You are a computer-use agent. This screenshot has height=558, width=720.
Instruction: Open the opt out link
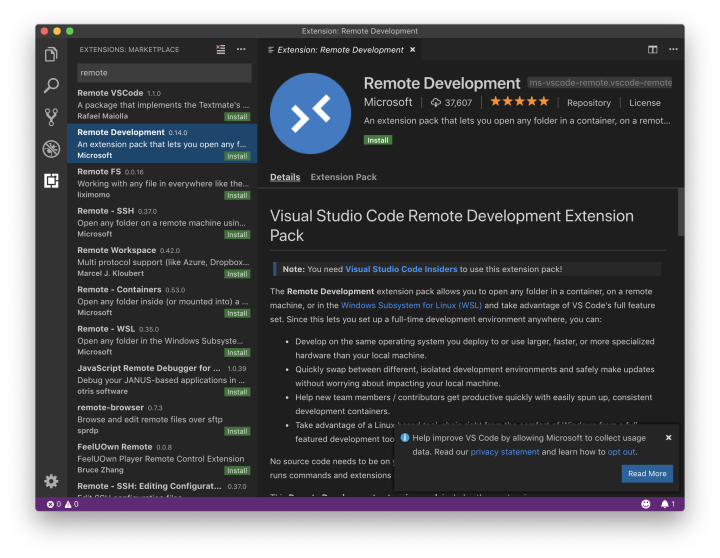coord(621,451)
